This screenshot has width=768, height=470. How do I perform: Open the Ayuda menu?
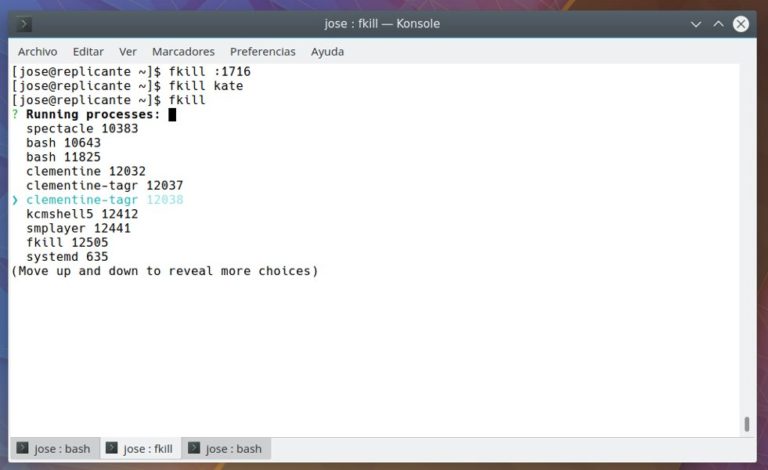327,51
